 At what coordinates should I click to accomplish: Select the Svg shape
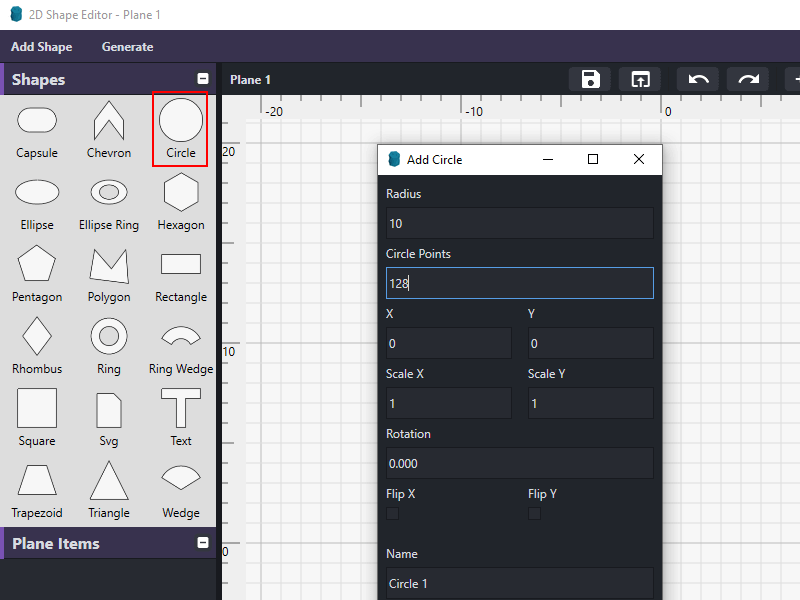tap(109, 419)
